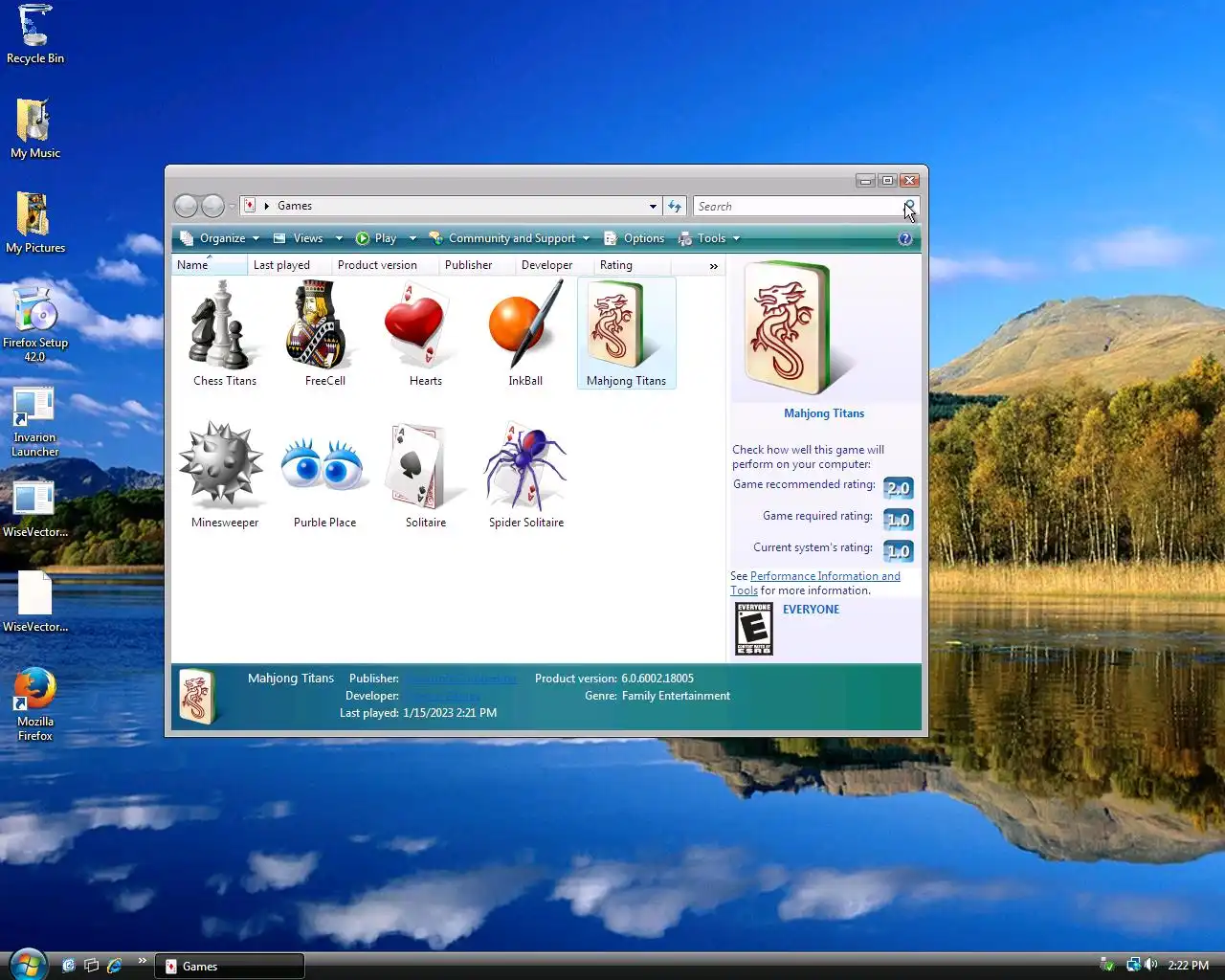The height and width of the screenshot is (980, 1225).
Task: Select the Invarion Launcher desktop shortcut
Action: click(x=35, y=422)
